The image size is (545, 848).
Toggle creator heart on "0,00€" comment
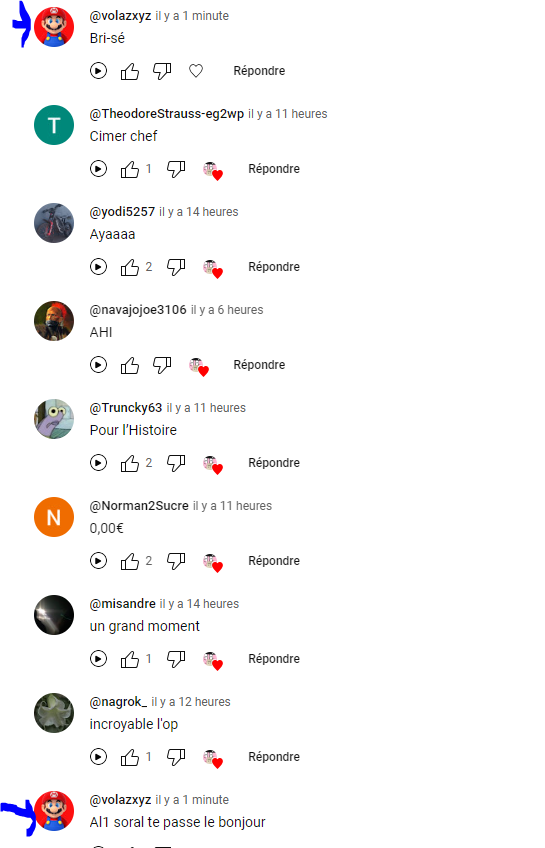(214, 563)
